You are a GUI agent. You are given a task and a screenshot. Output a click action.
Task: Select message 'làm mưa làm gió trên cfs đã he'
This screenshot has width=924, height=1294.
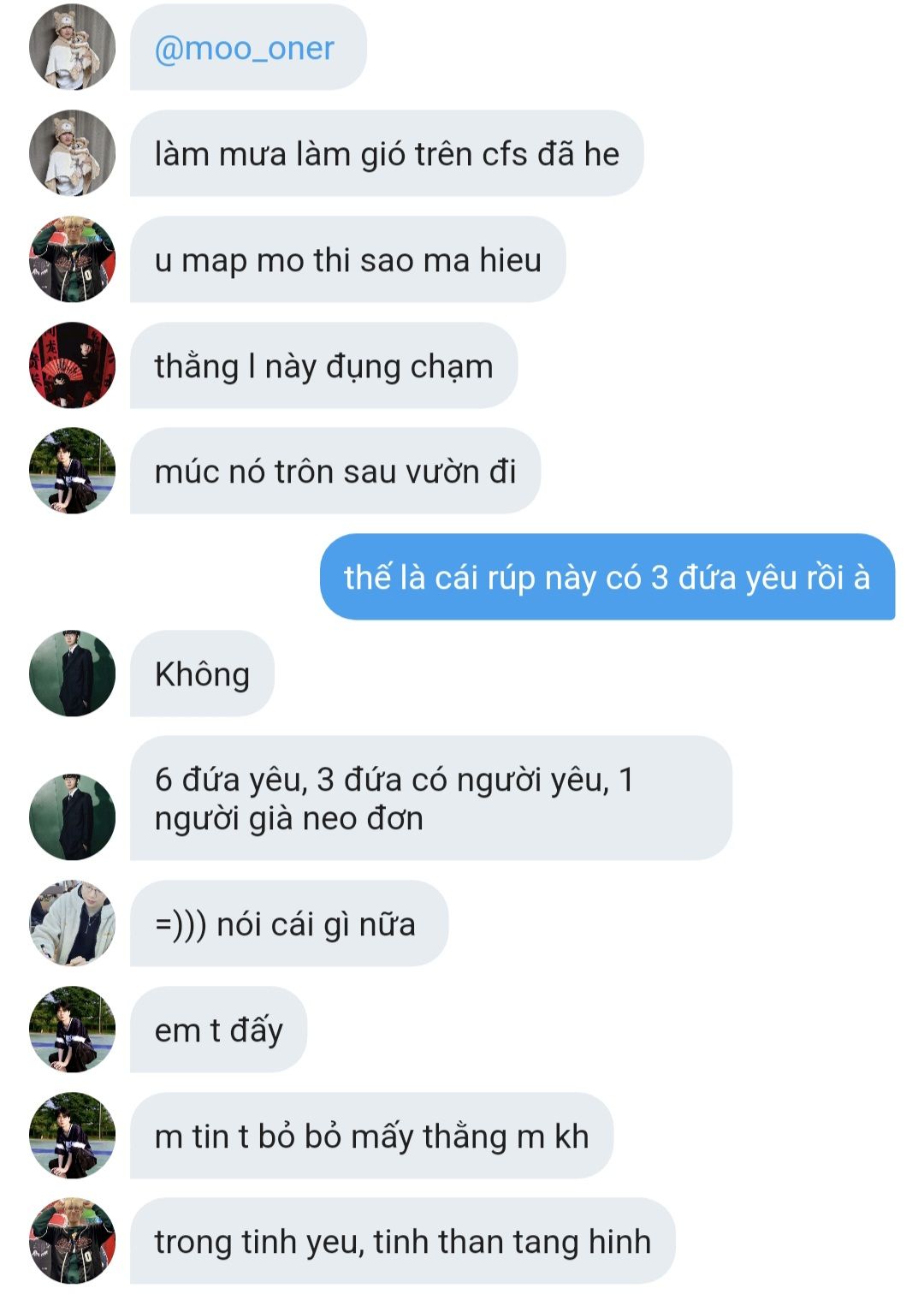[x=387, y=153]
